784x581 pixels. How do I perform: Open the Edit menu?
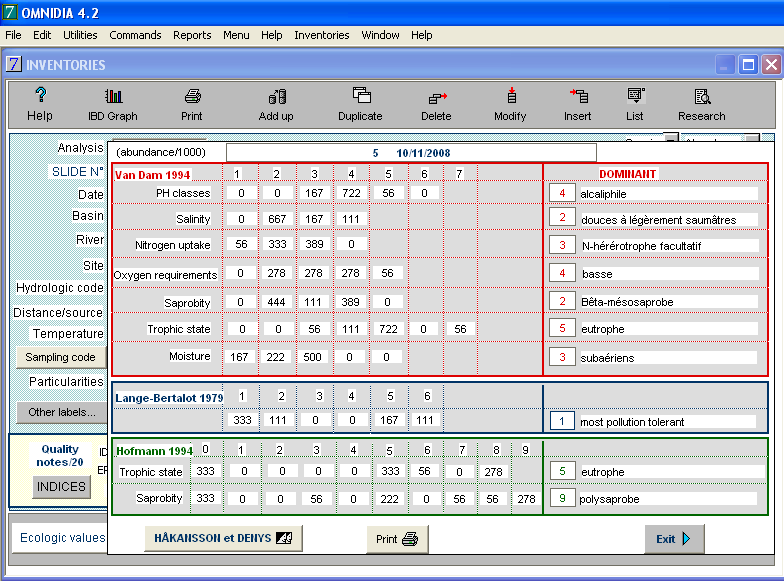(x=42, y=35)
